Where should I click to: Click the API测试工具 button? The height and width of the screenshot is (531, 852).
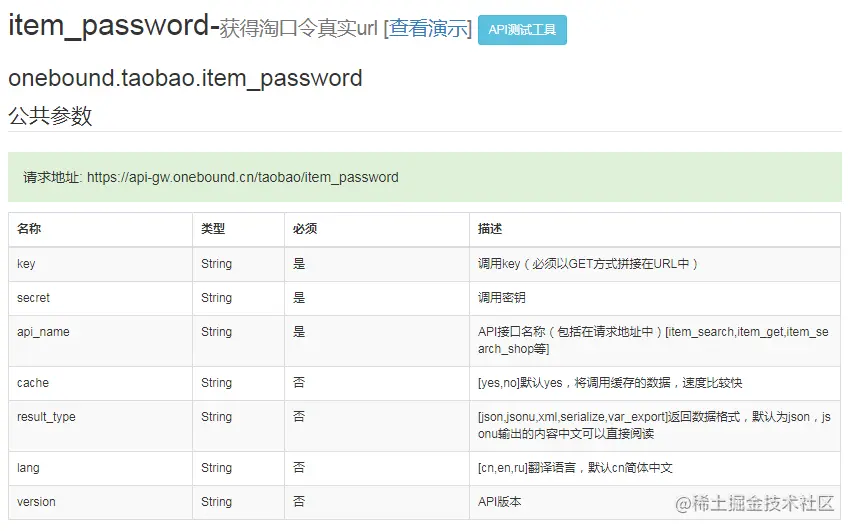click(x=522, y=30)
